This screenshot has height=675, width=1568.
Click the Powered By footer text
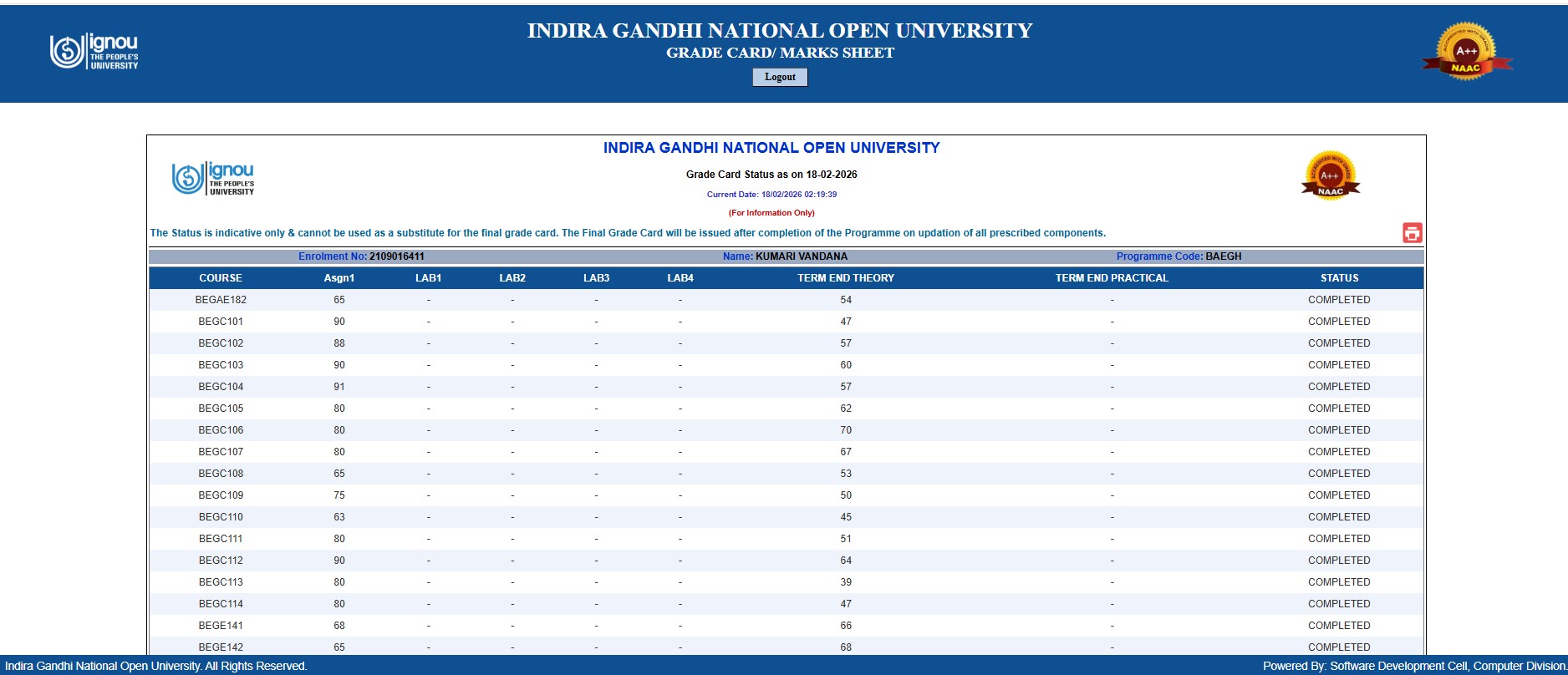[1415, 666]
